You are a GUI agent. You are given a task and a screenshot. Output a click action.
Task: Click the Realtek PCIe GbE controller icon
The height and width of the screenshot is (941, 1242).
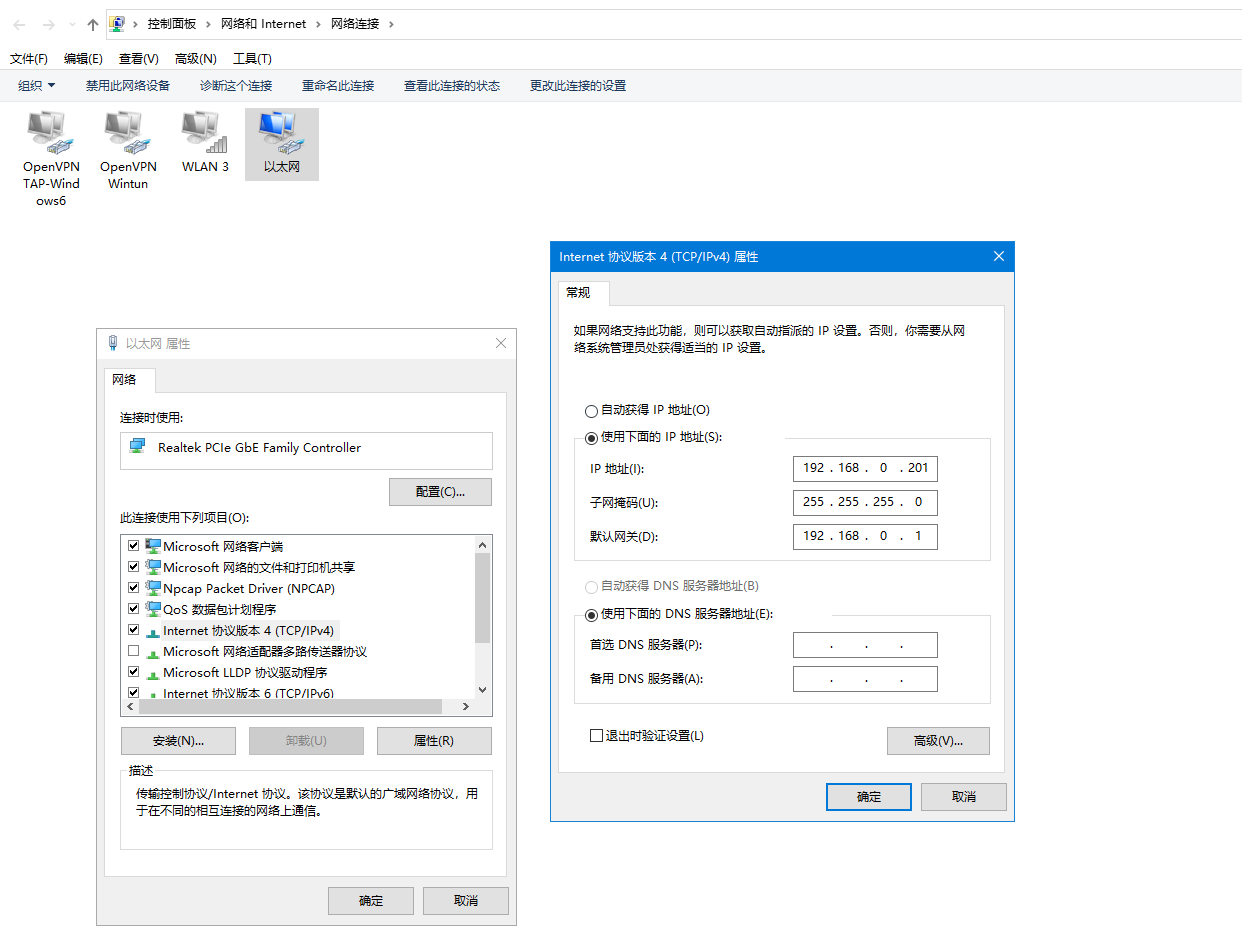click(x=138, y=447)
